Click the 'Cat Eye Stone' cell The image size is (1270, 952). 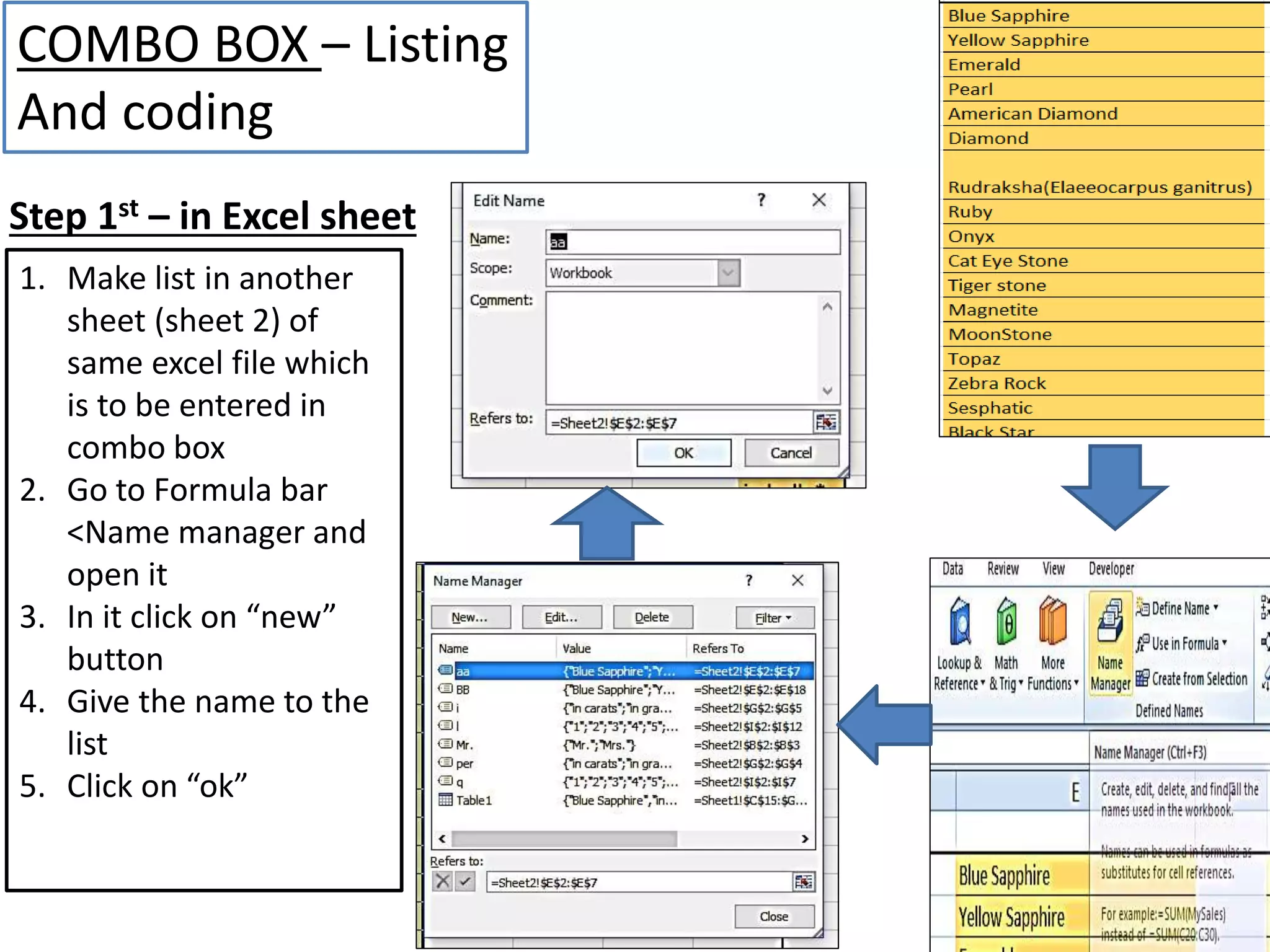coord(1104,260)
